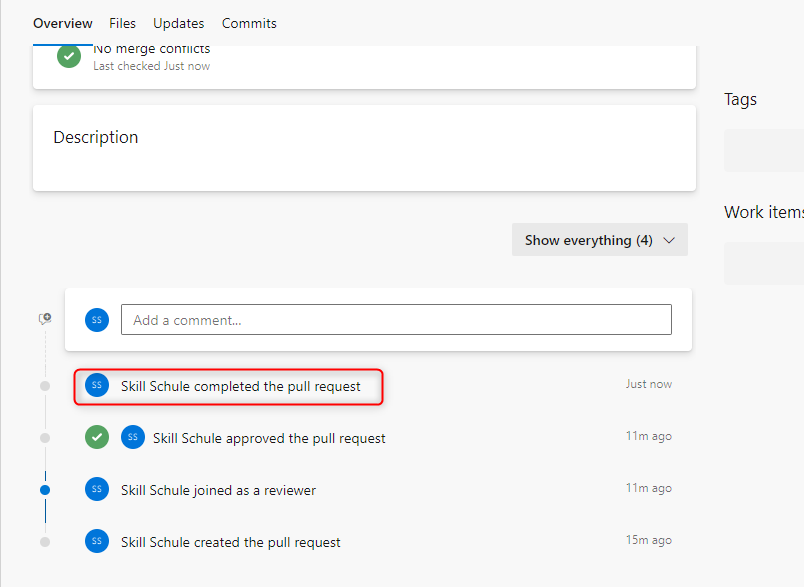Click the Skill Schule completed the pull request entry
Image resolution: width=804 pixels, height=587 pixels.
pos(240,386)
